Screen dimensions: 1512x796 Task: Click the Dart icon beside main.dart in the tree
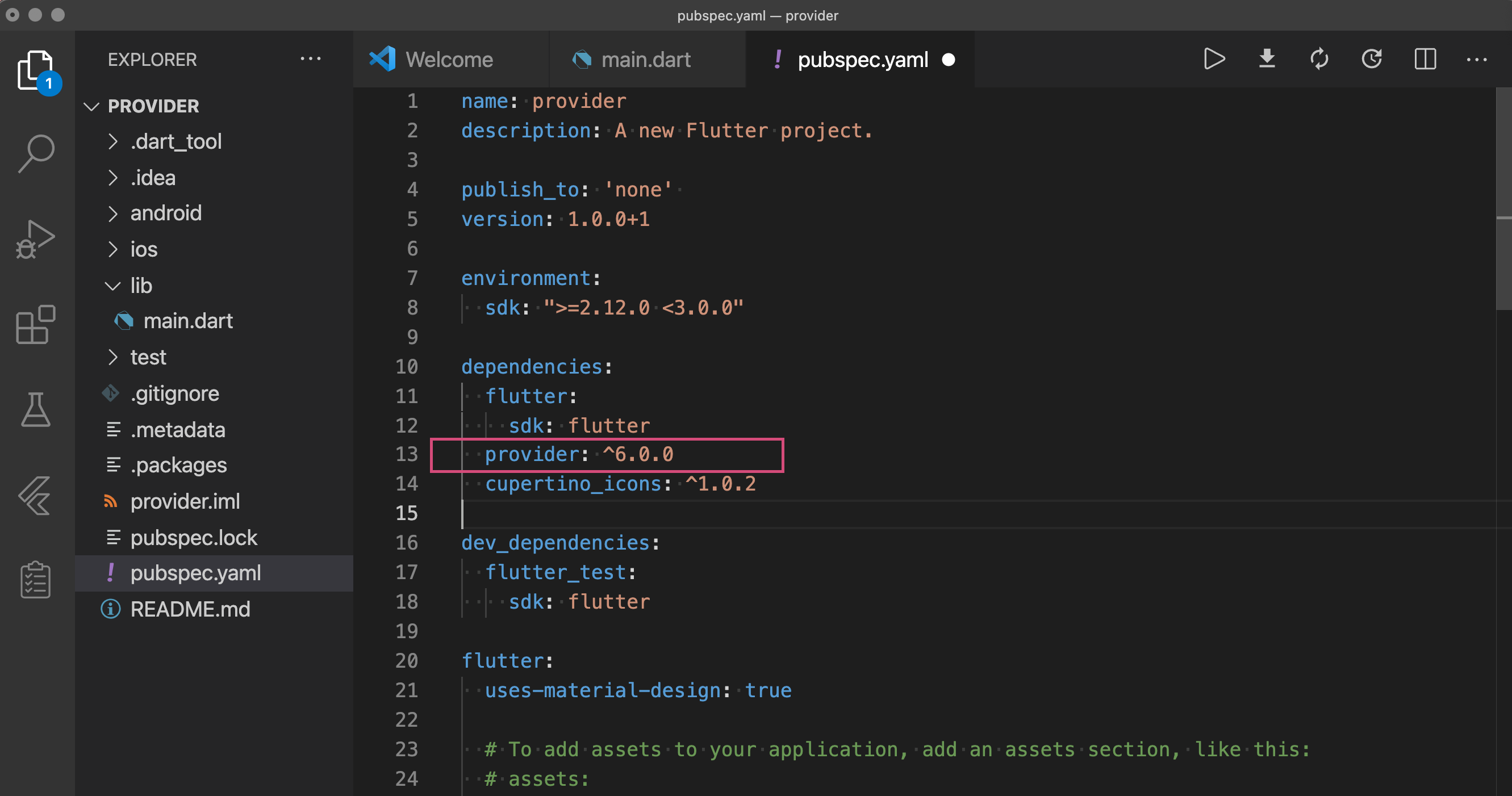(x=124, y=321)
